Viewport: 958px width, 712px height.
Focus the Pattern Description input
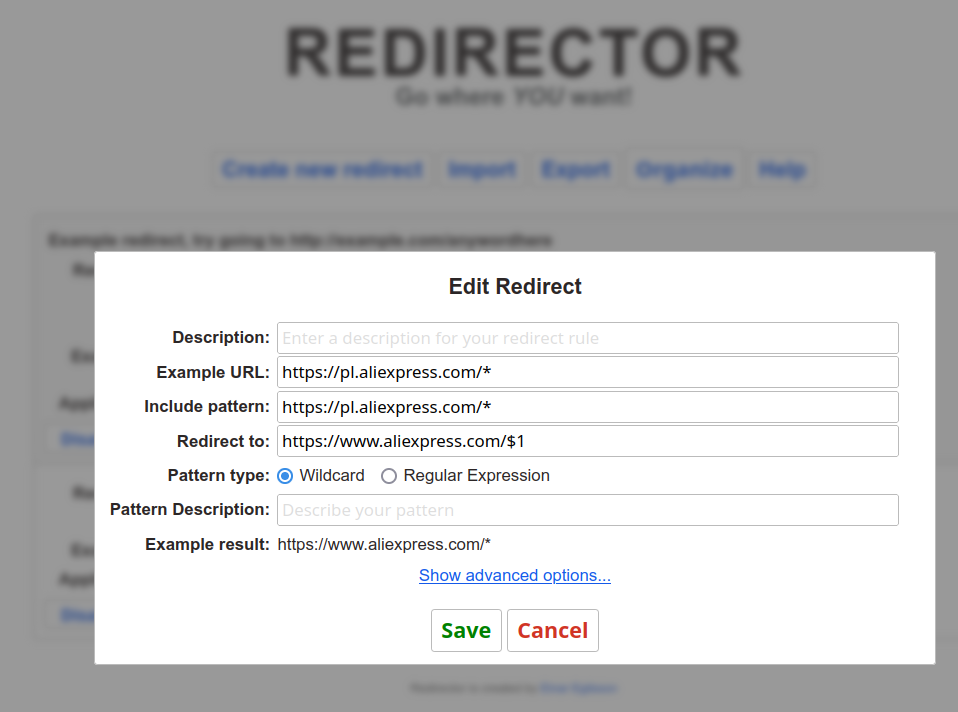[x=588, y=510]
